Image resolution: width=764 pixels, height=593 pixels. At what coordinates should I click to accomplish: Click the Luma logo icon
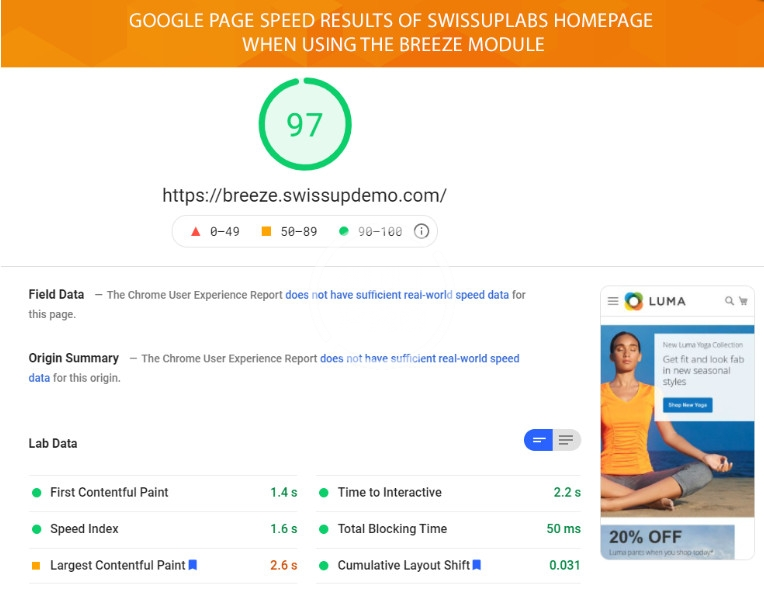coord(634,300)
